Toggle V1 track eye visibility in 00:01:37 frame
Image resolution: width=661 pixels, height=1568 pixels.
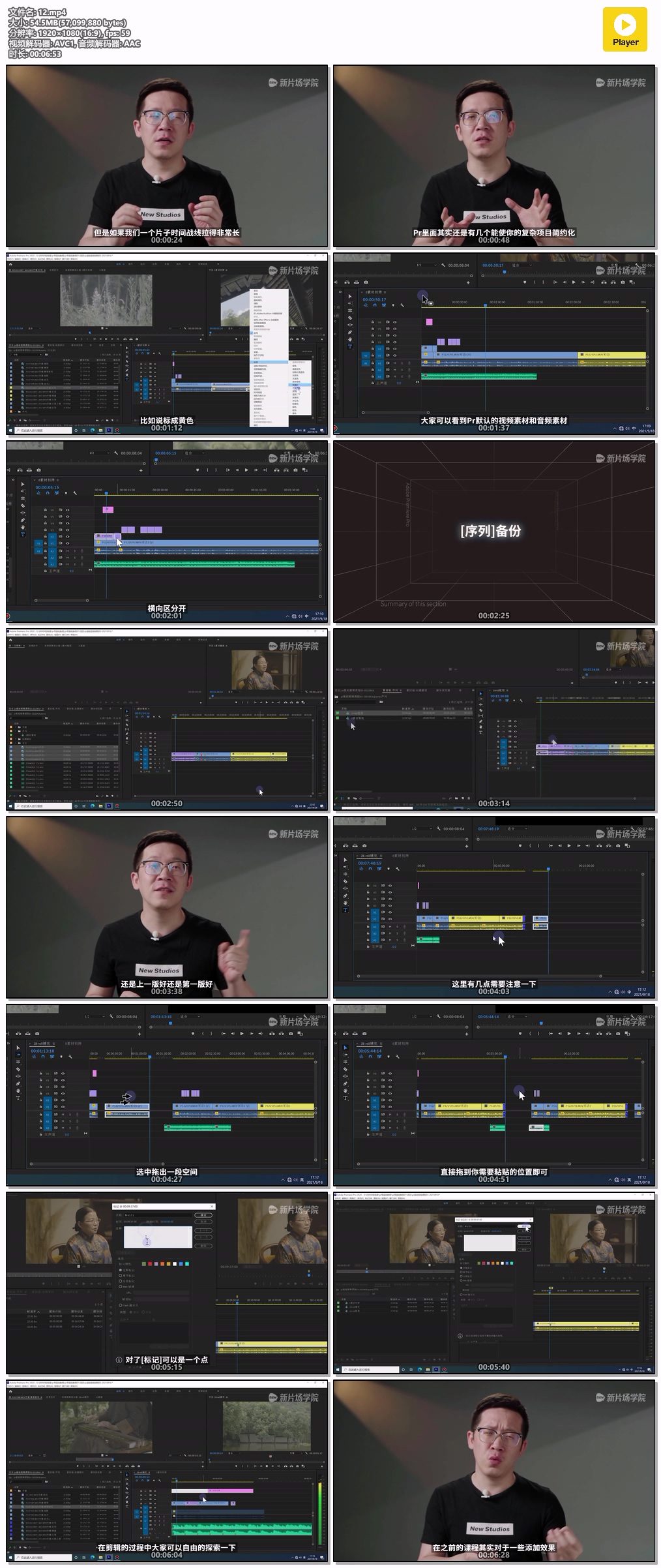pyautogui.click(x=394, y=356)
